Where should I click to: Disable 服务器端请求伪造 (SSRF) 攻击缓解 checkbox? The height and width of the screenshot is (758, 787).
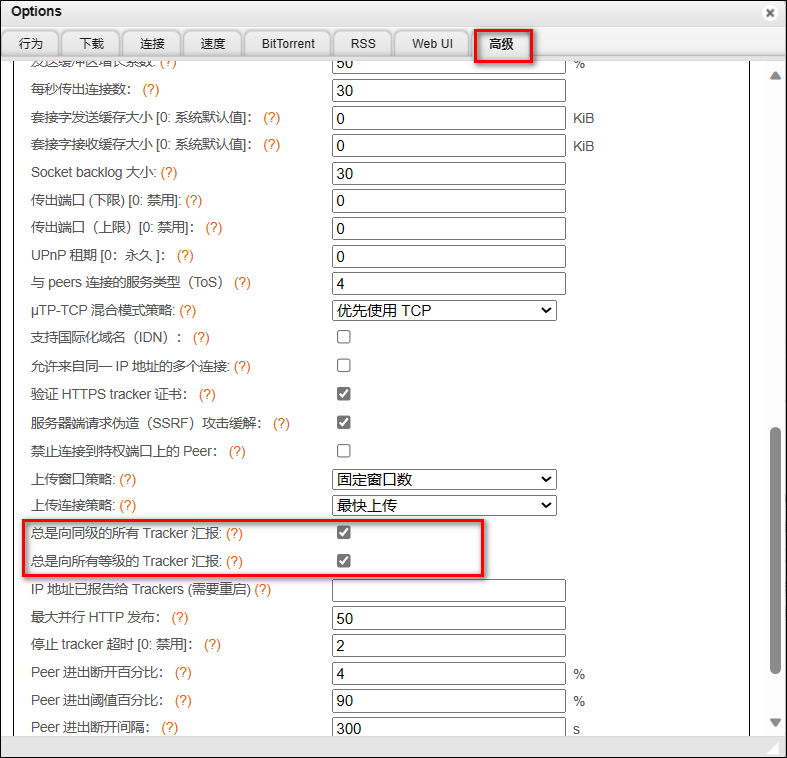[x=343, y=423]
